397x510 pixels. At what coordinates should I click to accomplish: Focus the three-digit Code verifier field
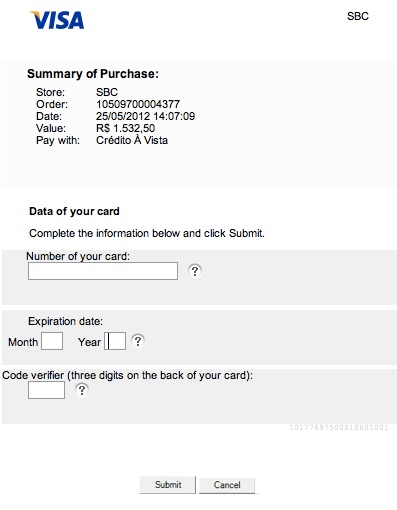click(x=46, y=390)
